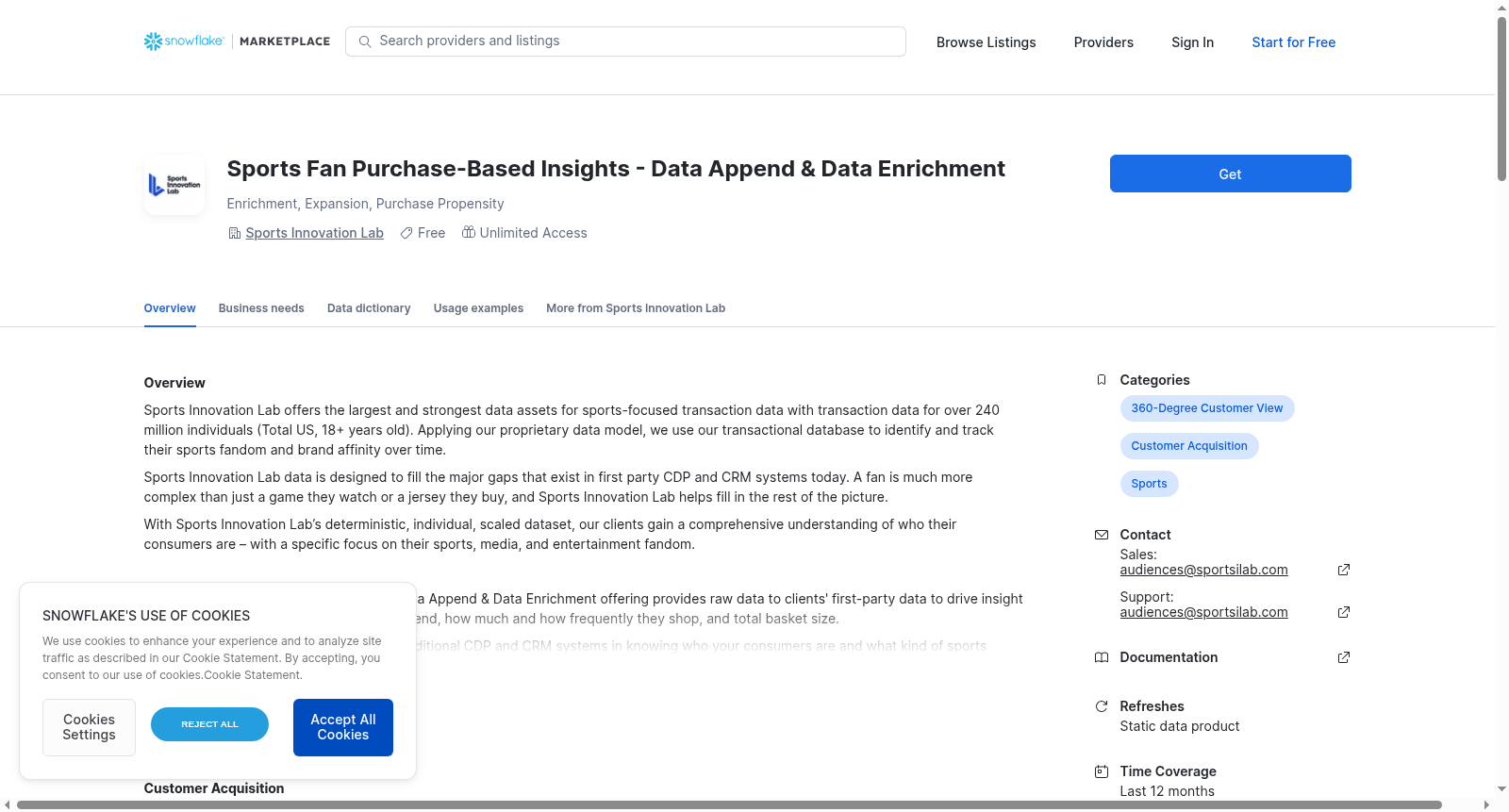Open the Documentation external link icon
This screenshot has width=1509, height=812.
coord(1344,657)
